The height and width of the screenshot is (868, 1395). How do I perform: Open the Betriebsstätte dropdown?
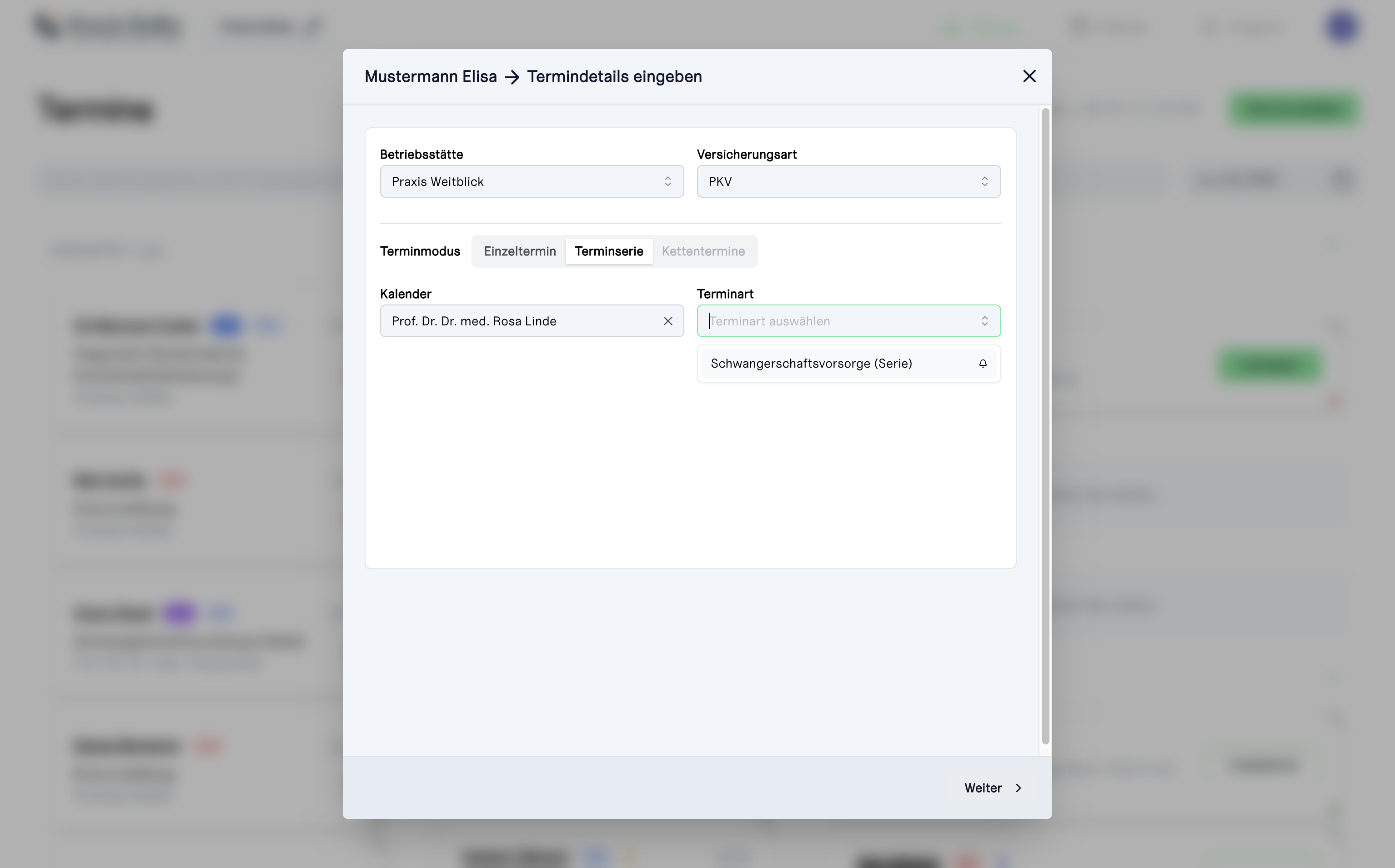click(x=531, y=181)
